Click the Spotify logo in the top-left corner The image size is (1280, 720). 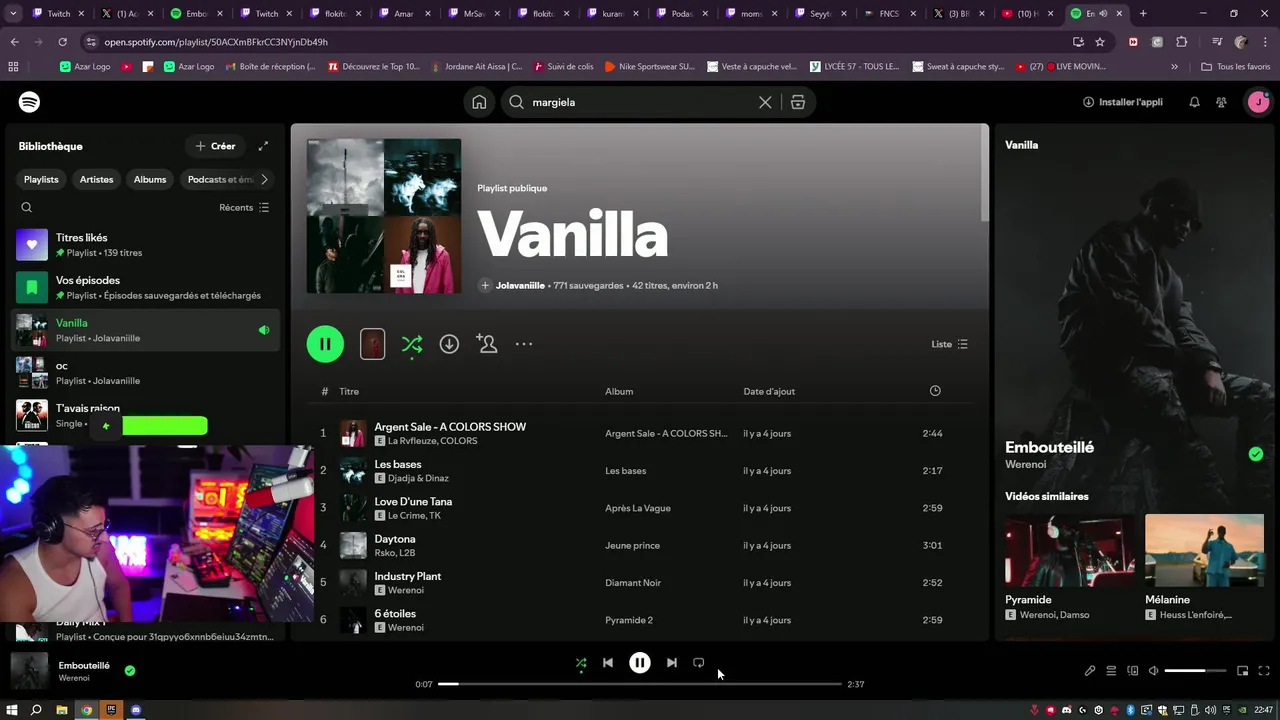[x=29, y=102]
